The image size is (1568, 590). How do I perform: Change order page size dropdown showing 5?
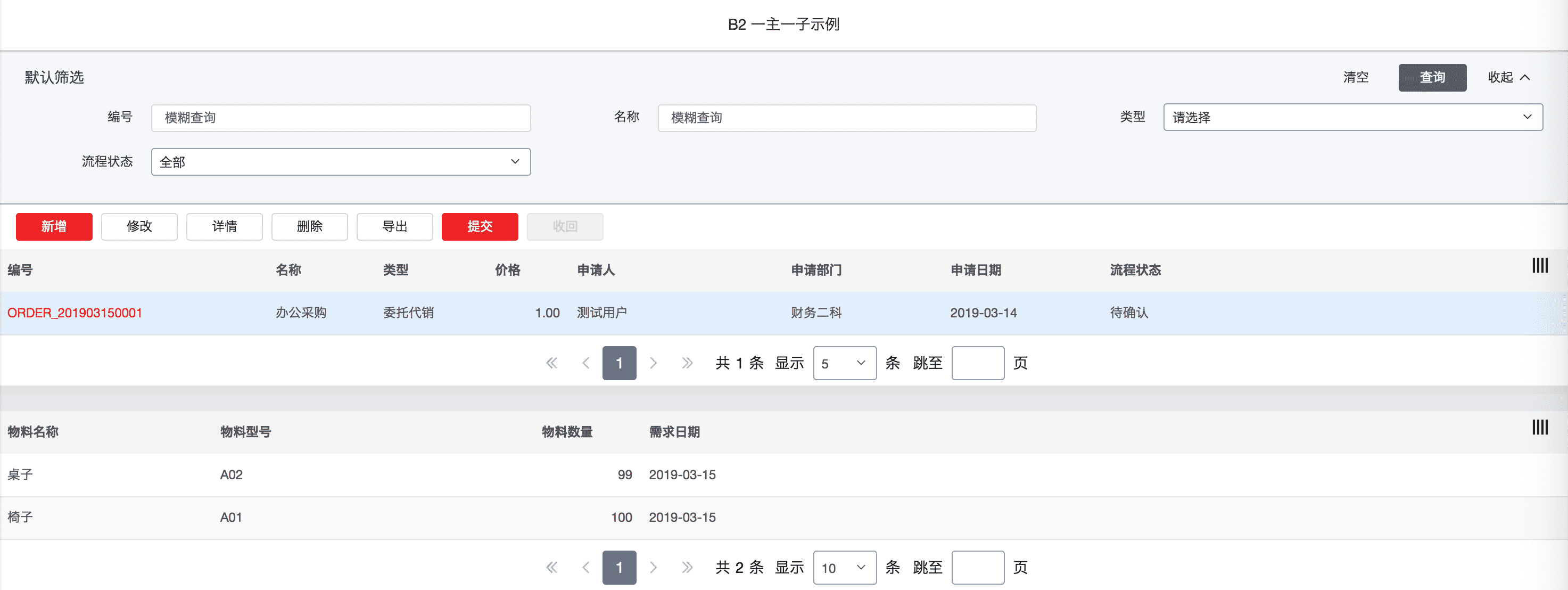844,364
